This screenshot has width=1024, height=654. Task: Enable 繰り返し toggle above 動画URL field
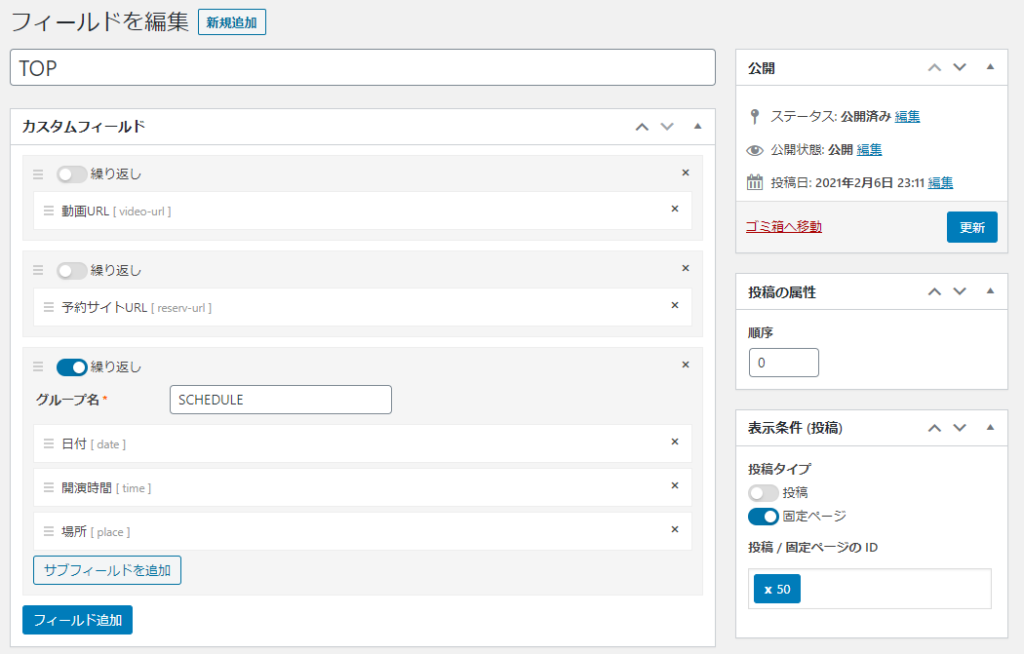click(71, 174)
